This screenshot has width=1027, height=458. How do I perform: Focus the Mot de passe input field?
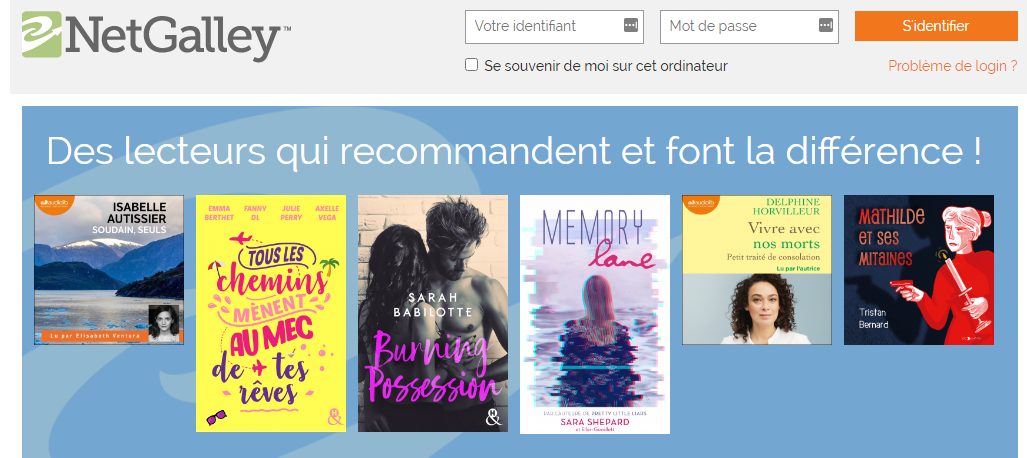coord(749,27)
